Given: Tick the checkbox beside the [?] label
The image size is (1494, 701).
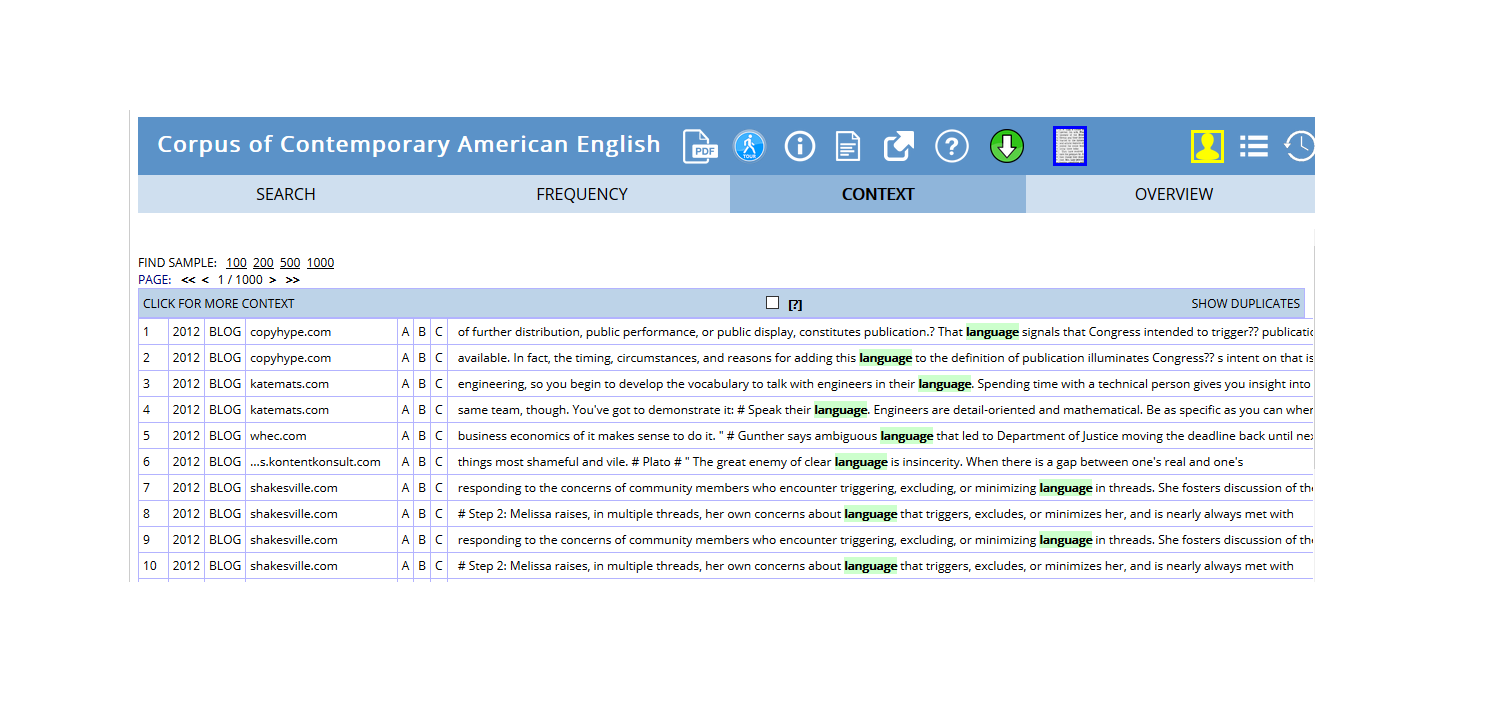Looking at the screenshot, I should click(x=772, y=303).
